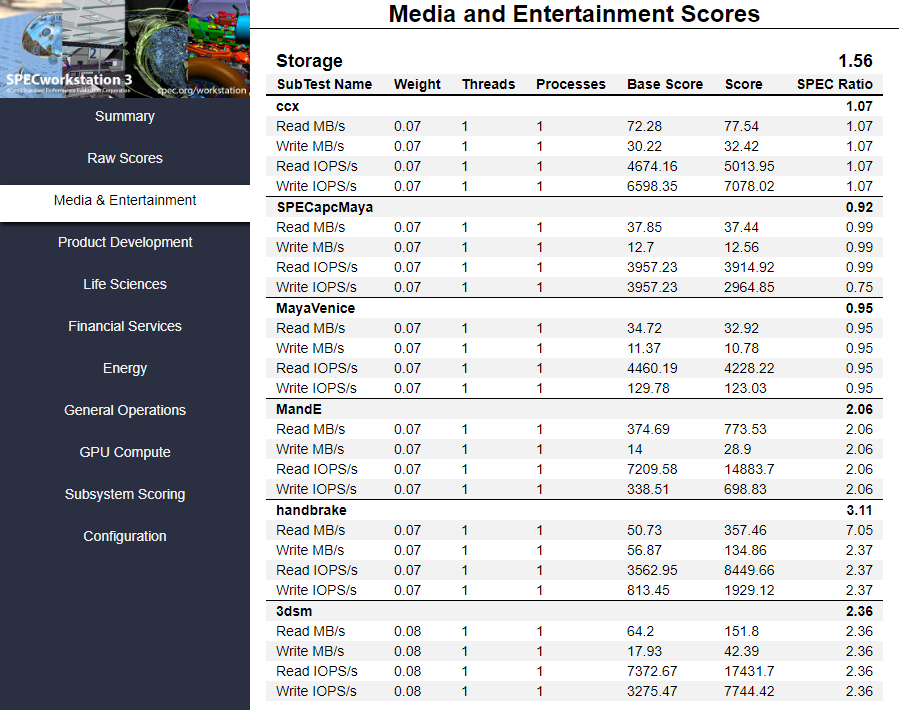Click the SPEC Ratio column header
The width and height of the screenshot is (899, 710).
[x=835, y=84]
